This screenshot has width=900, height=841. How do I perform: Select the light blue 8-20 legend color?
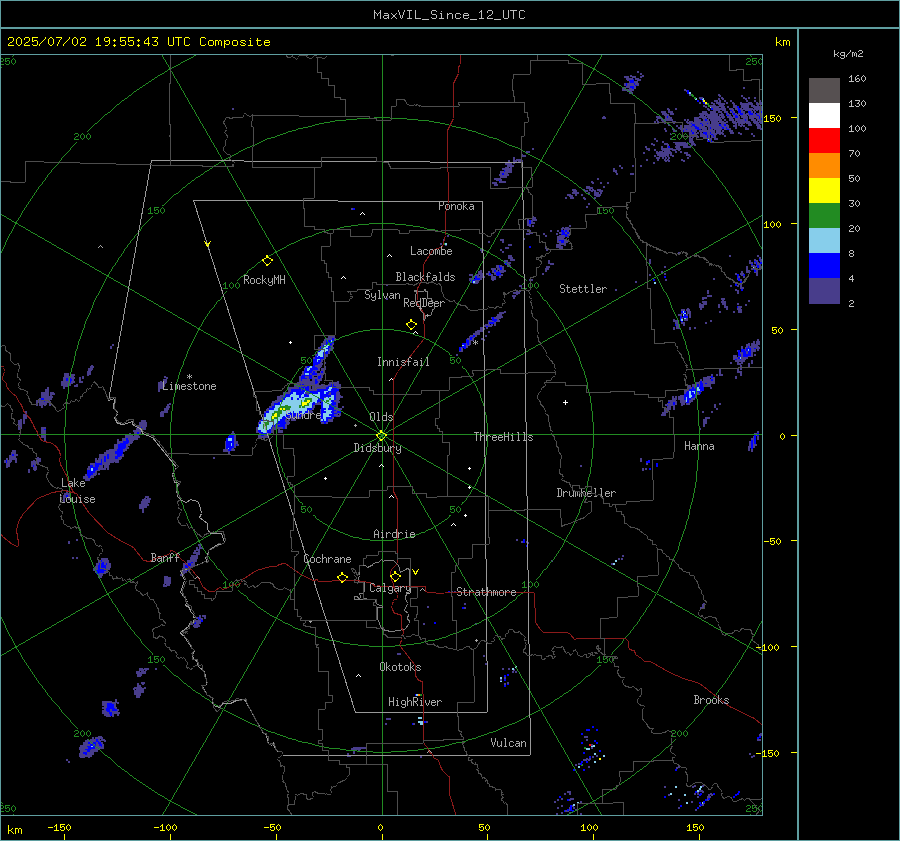(x=824, y=241)
